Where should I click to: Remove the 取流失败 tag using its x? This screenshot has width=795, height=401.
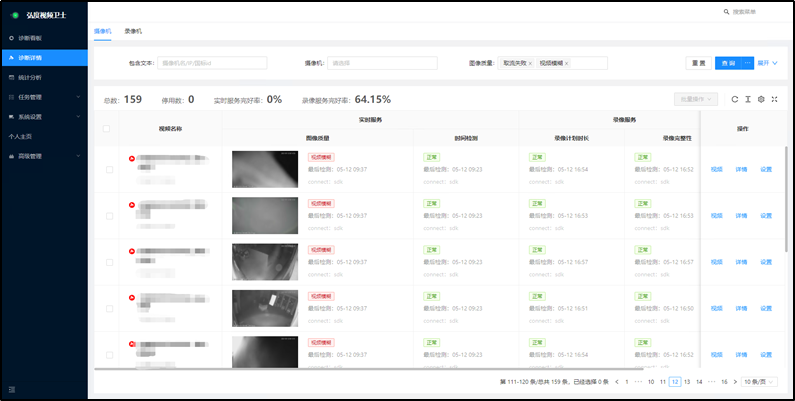530,63
